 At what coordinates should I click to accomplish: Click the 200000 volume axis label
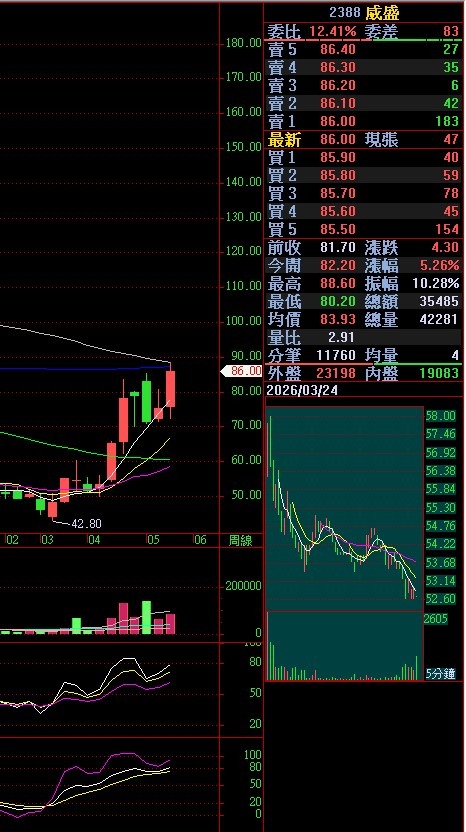tap(244, 586)
